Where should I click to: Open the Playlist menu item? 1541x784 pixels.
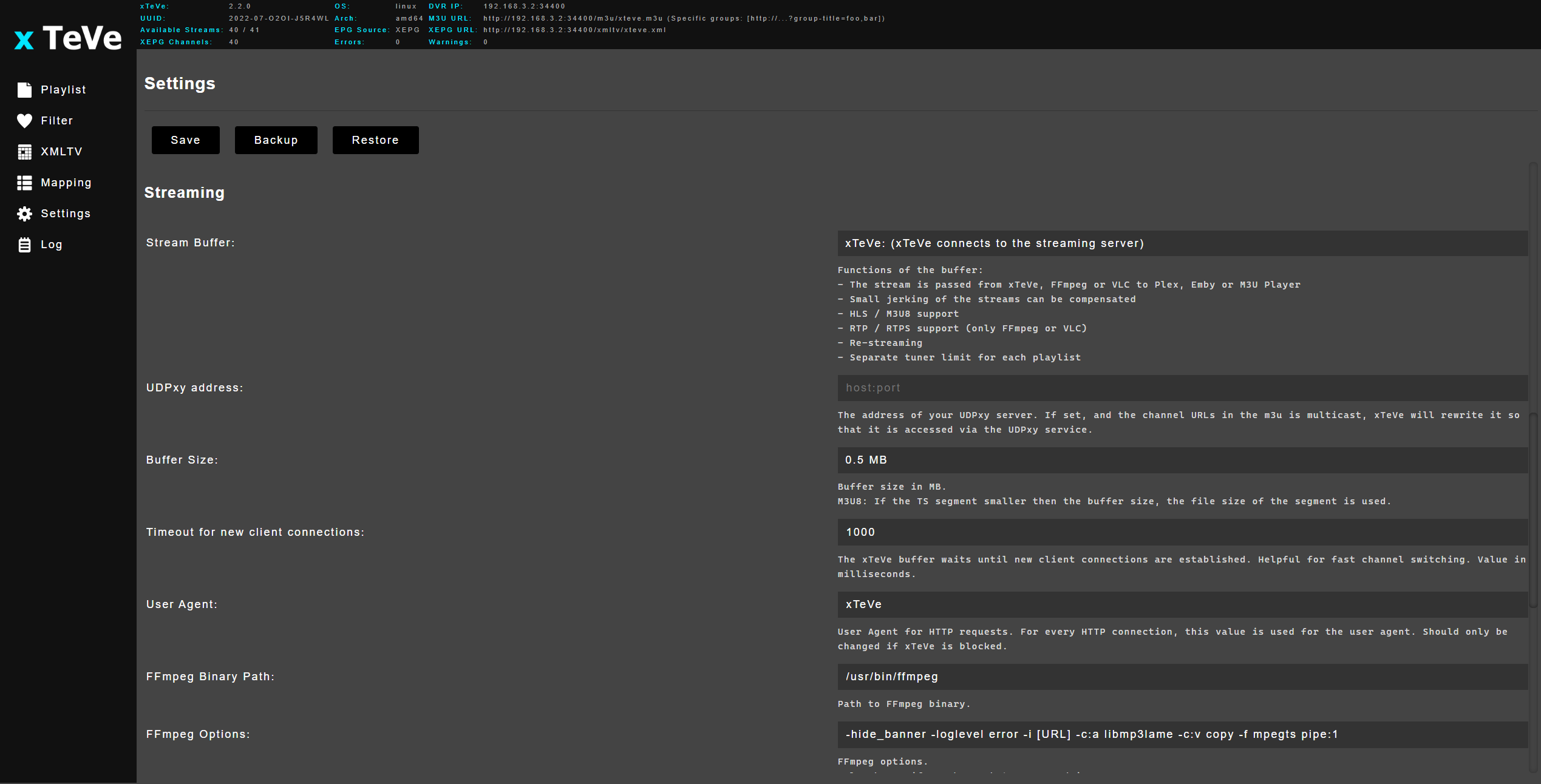click(63, 90)
